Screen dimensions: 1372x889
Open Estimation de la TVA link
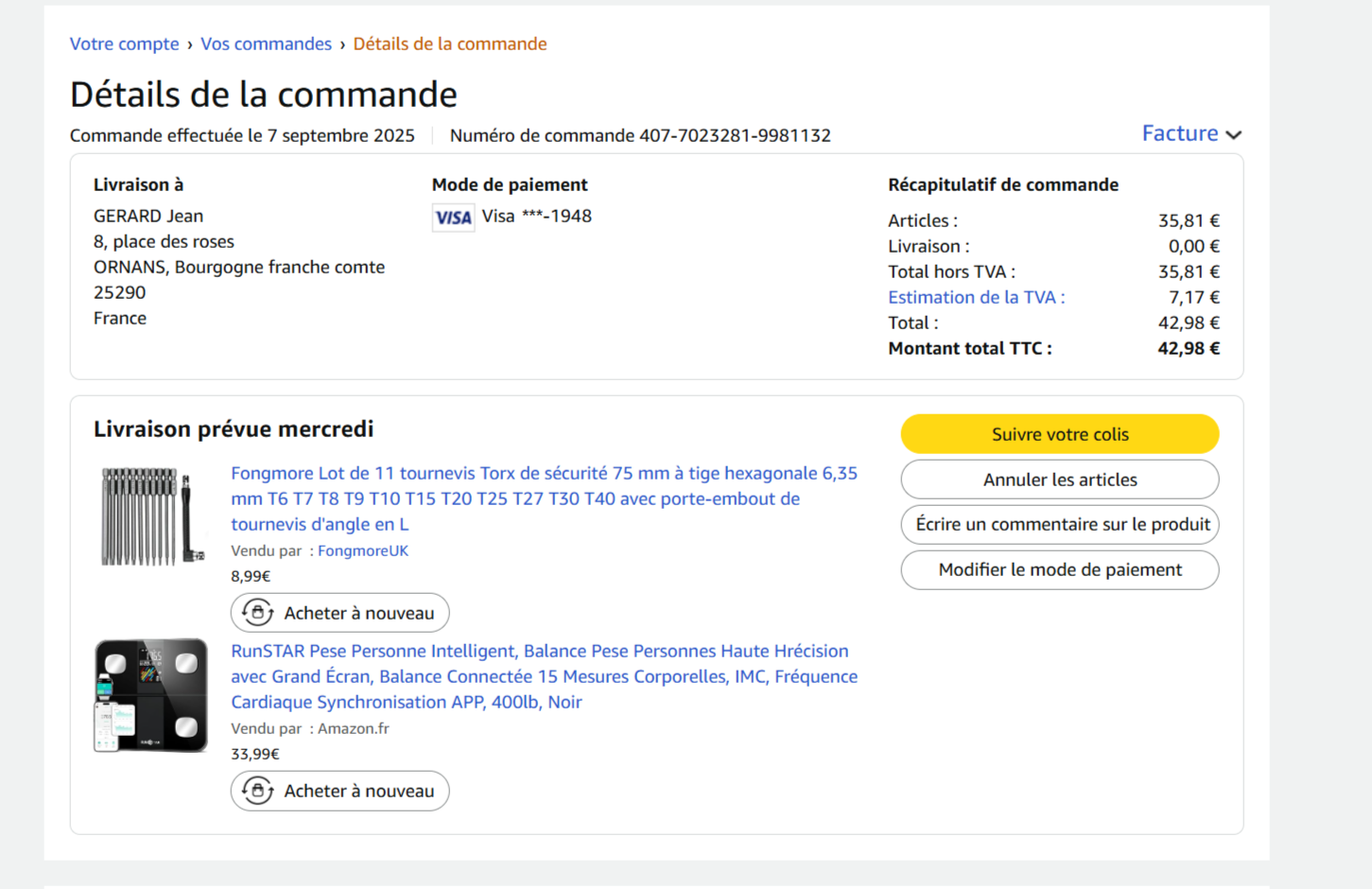coord(976,297)
